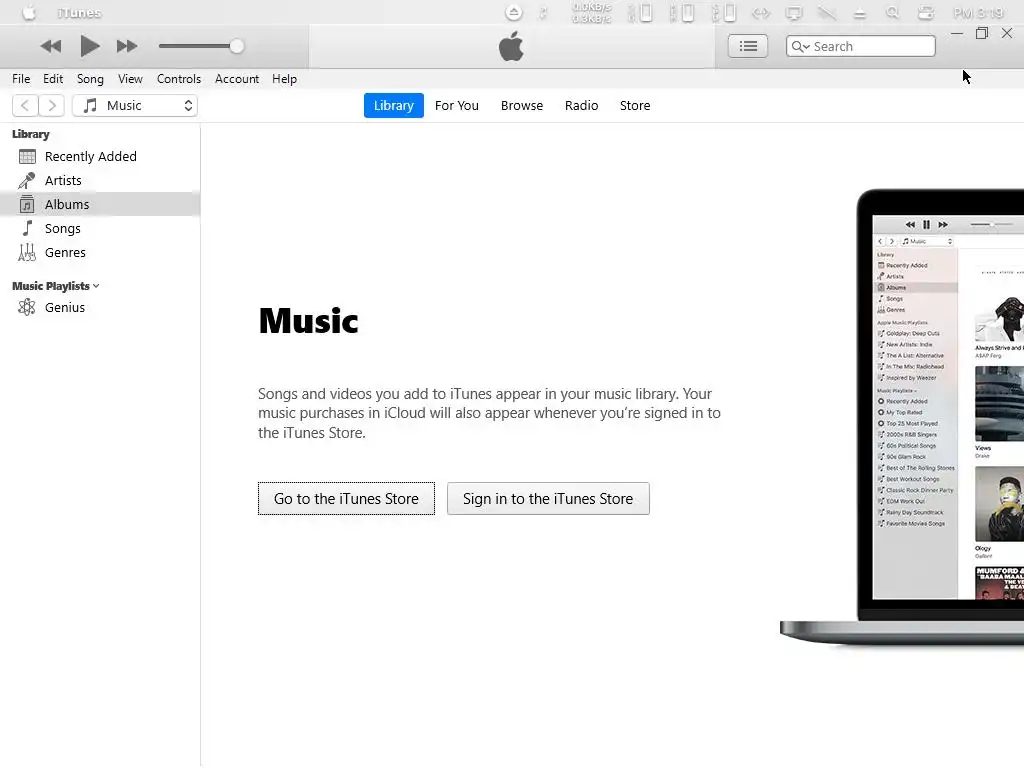Switch to the Browse tab

(x=522, y=105)
